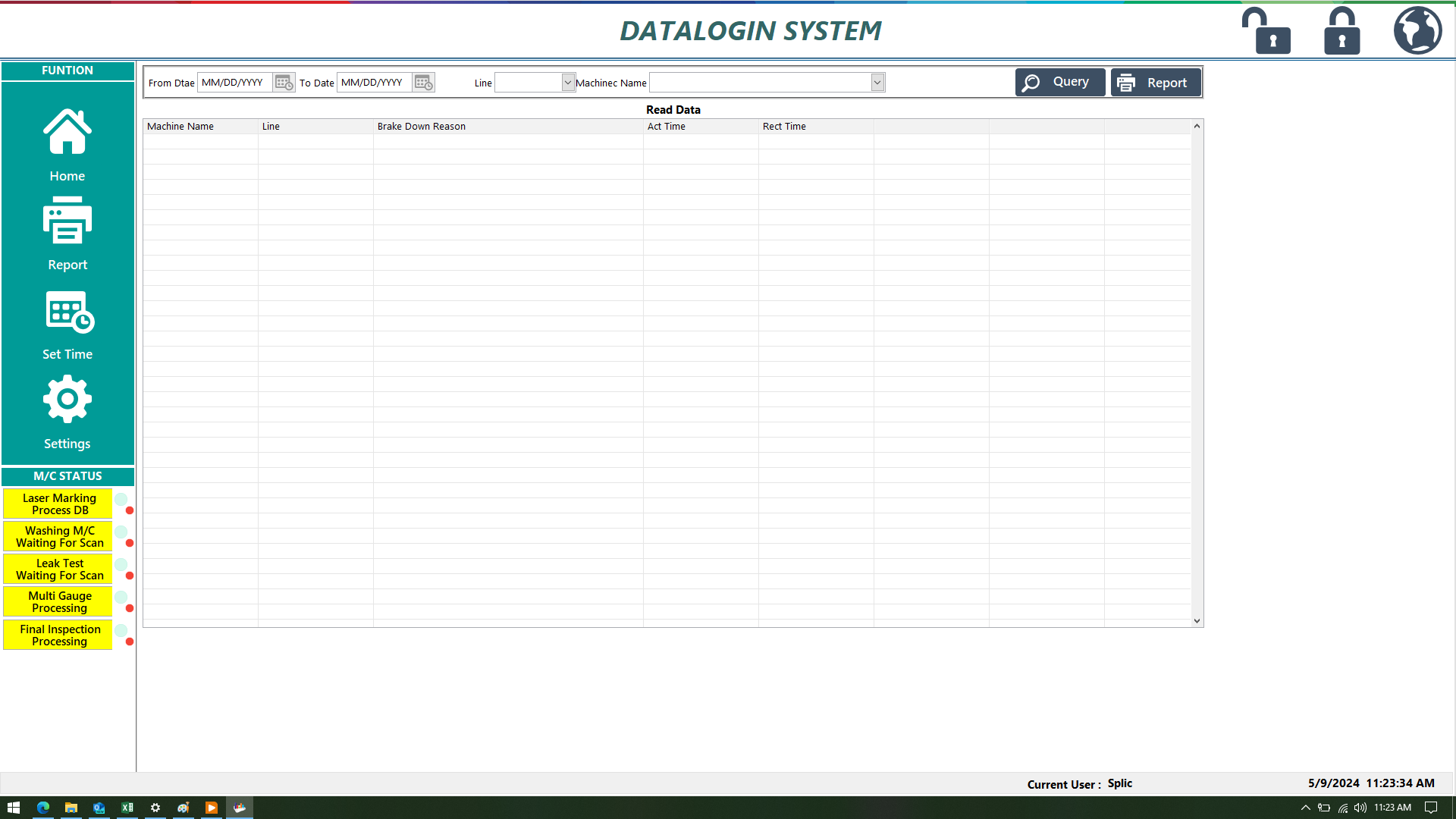
Task: Open the Report printer icon in sidebar
Action: point(67,221)
